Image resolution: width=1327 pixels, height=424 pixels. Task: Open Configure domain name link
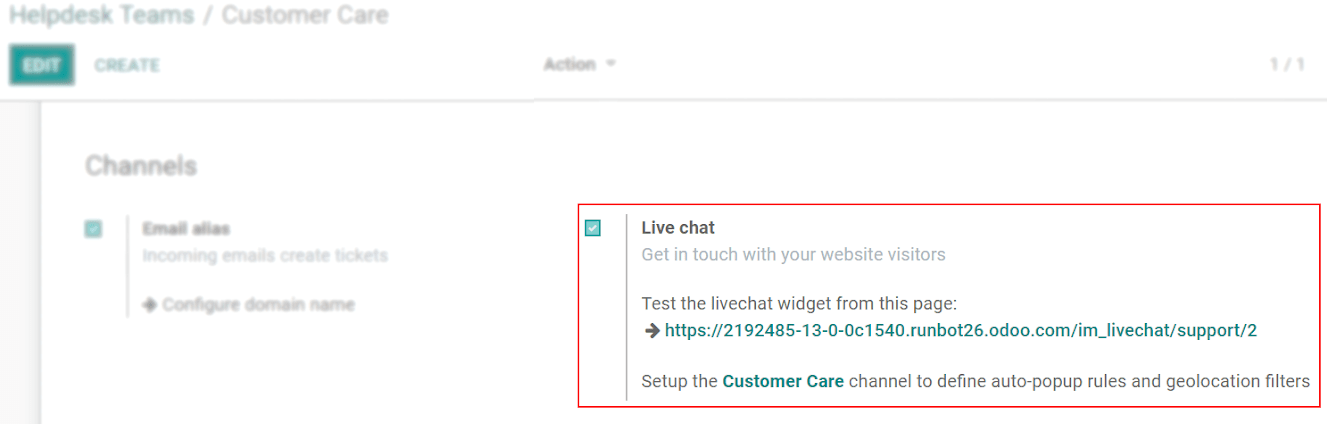[x=258, y=304]
